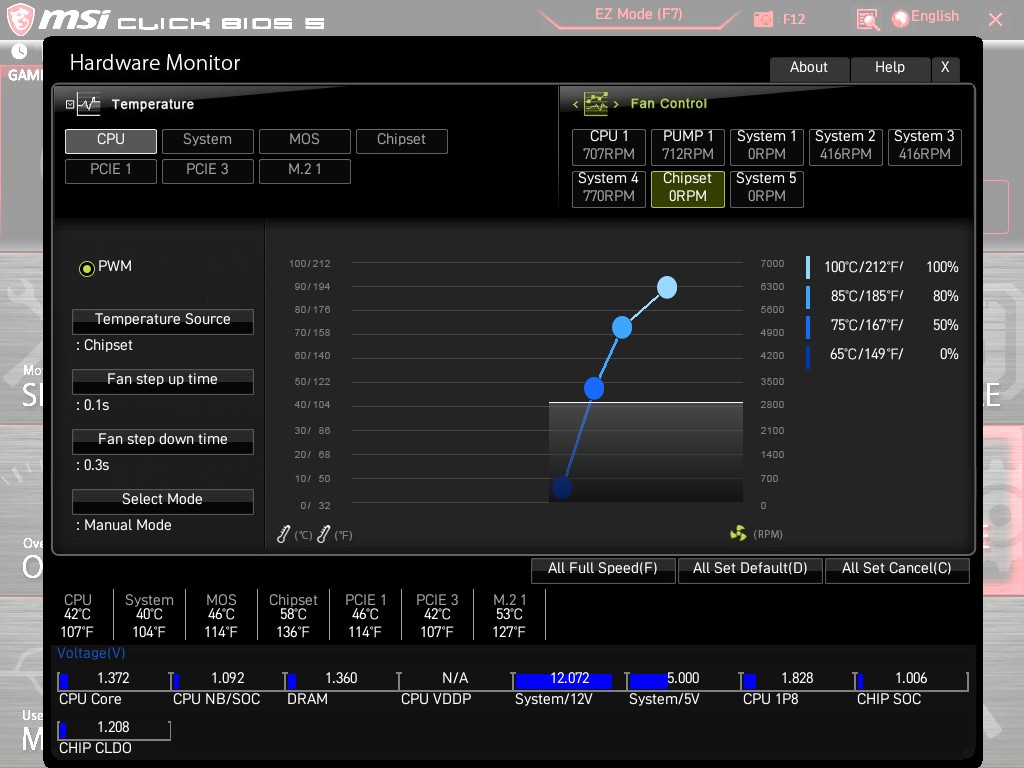
Task: Click the F12 screenshot camera icon
Action: 763,20
